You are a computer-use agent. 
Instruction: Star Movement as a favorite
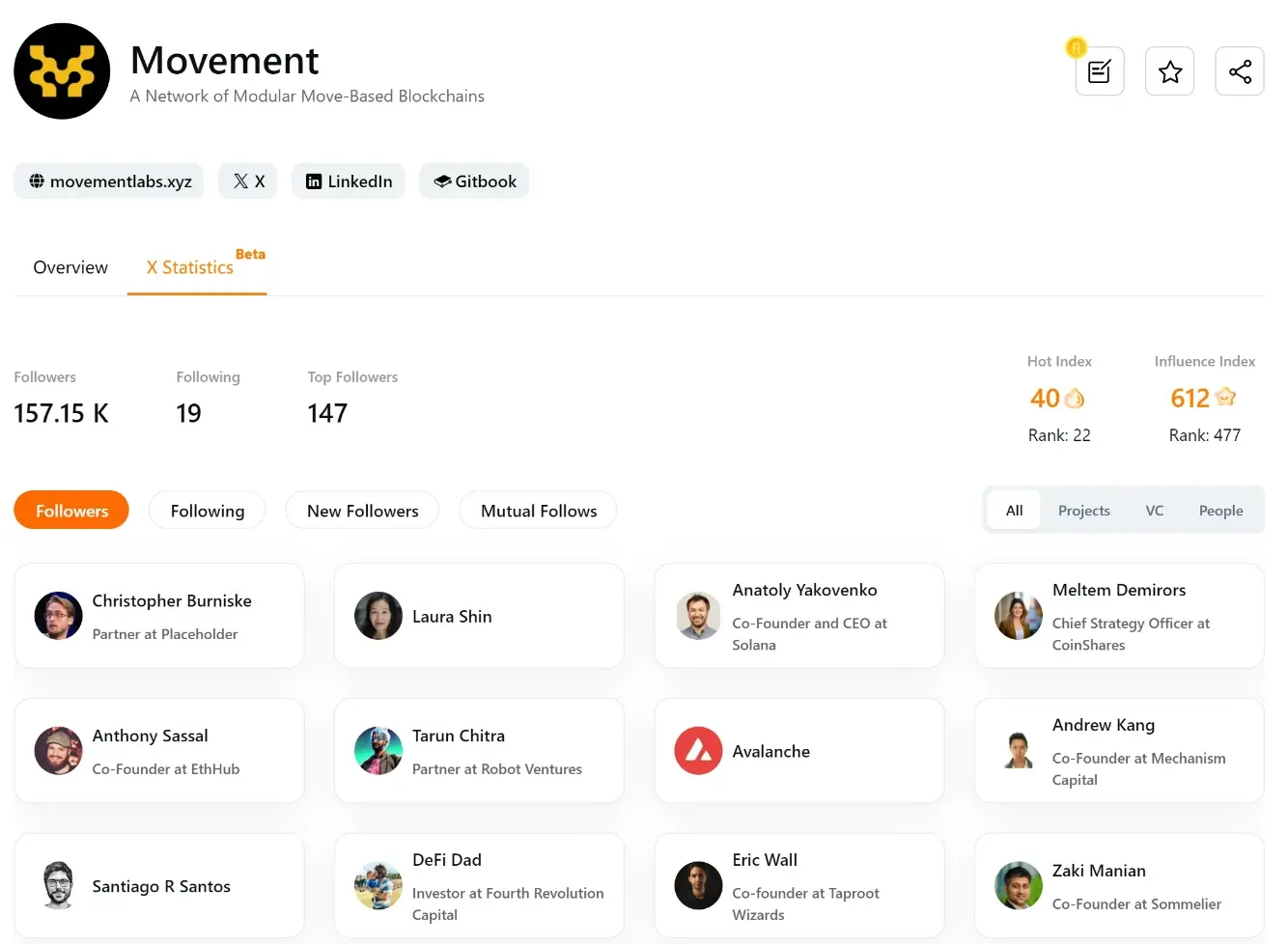tap(1169, 71)
